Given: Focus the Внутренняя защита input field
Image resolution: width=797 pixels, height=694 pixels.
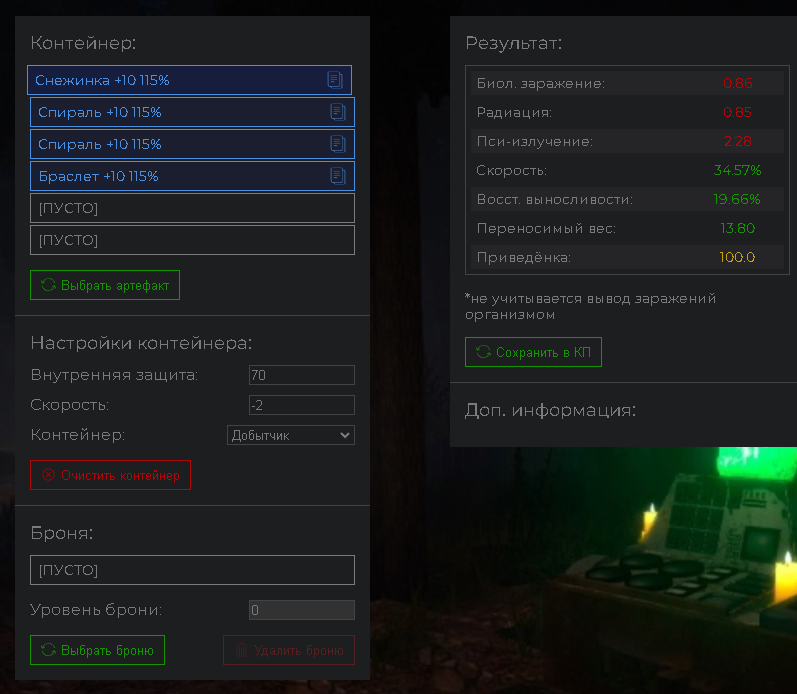Looking at the screenshot, I should [x=301, y=375].
